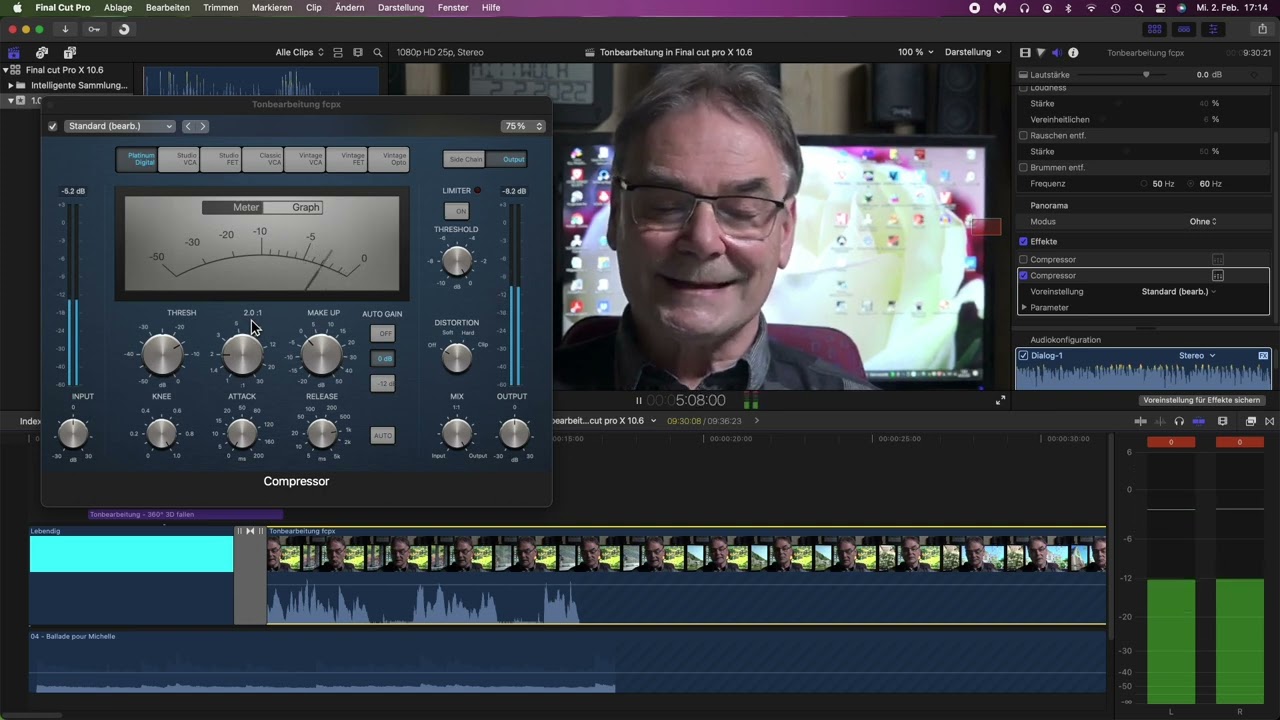Open the Bearbeiten menu
Image resolution: width=1280 pixels, height=720 pixels.
(x=168, y=7)
